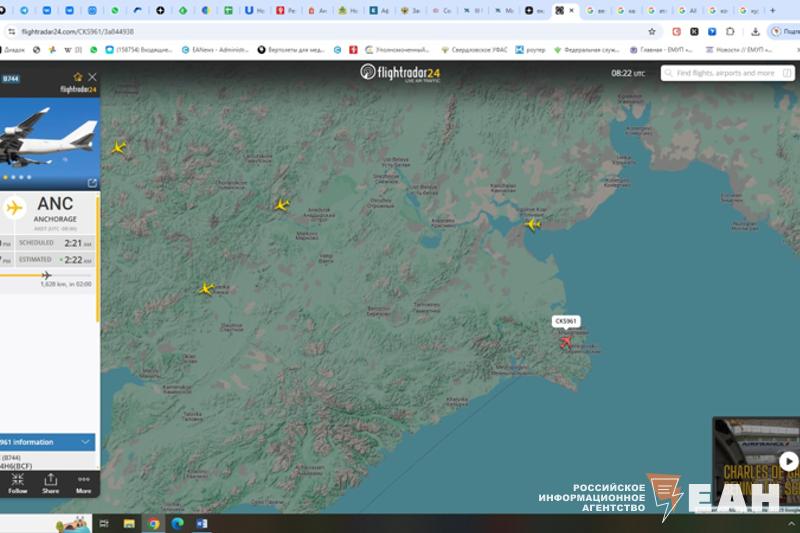
Task: Expand the flight information section chevron
Action: coord(86,441)
